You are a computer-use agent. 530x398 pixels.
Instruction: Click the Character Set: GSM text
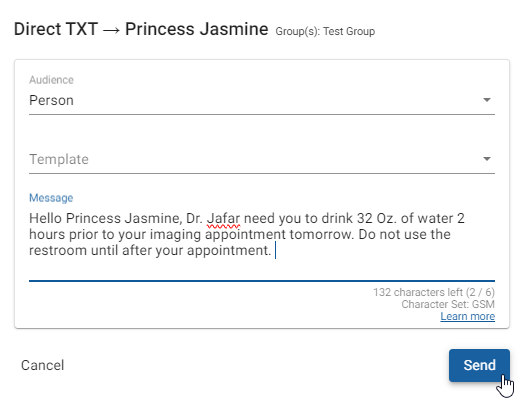(x=448, y=304)
